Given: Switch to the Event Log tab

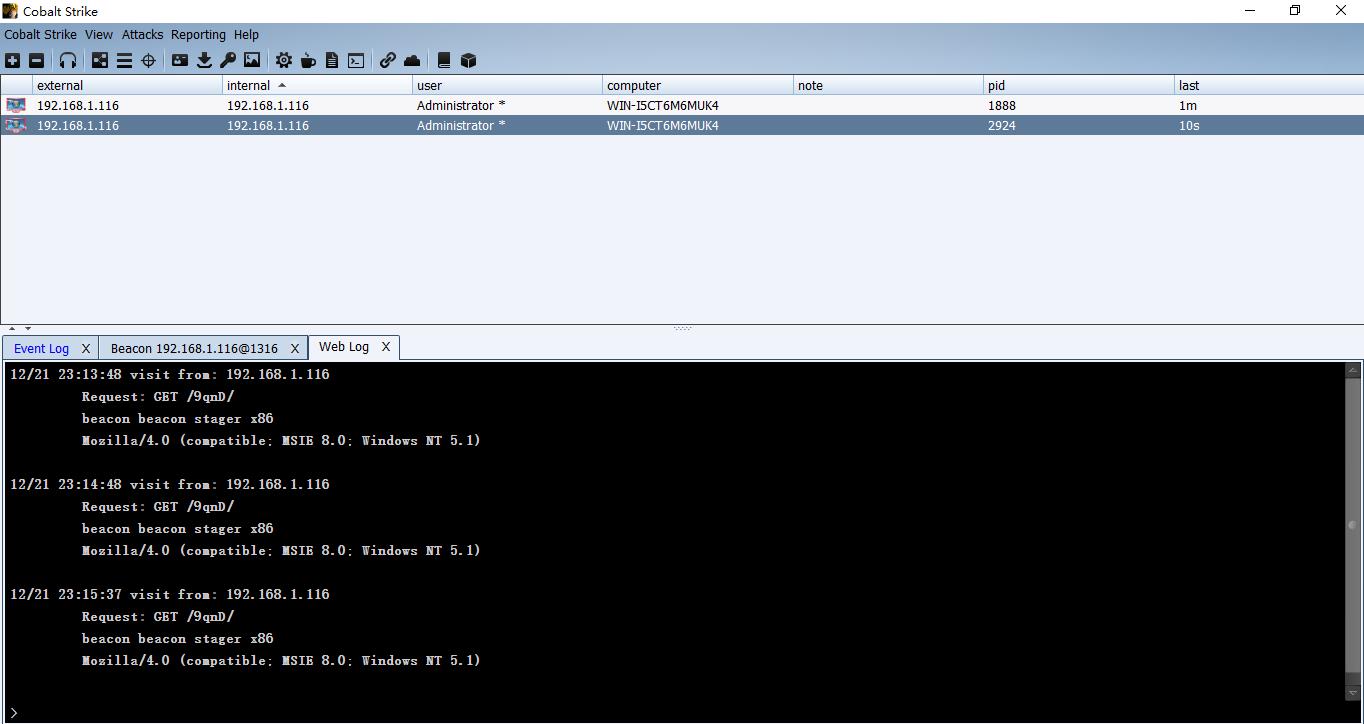Looking at the screenshot, I should pos(41,348).
